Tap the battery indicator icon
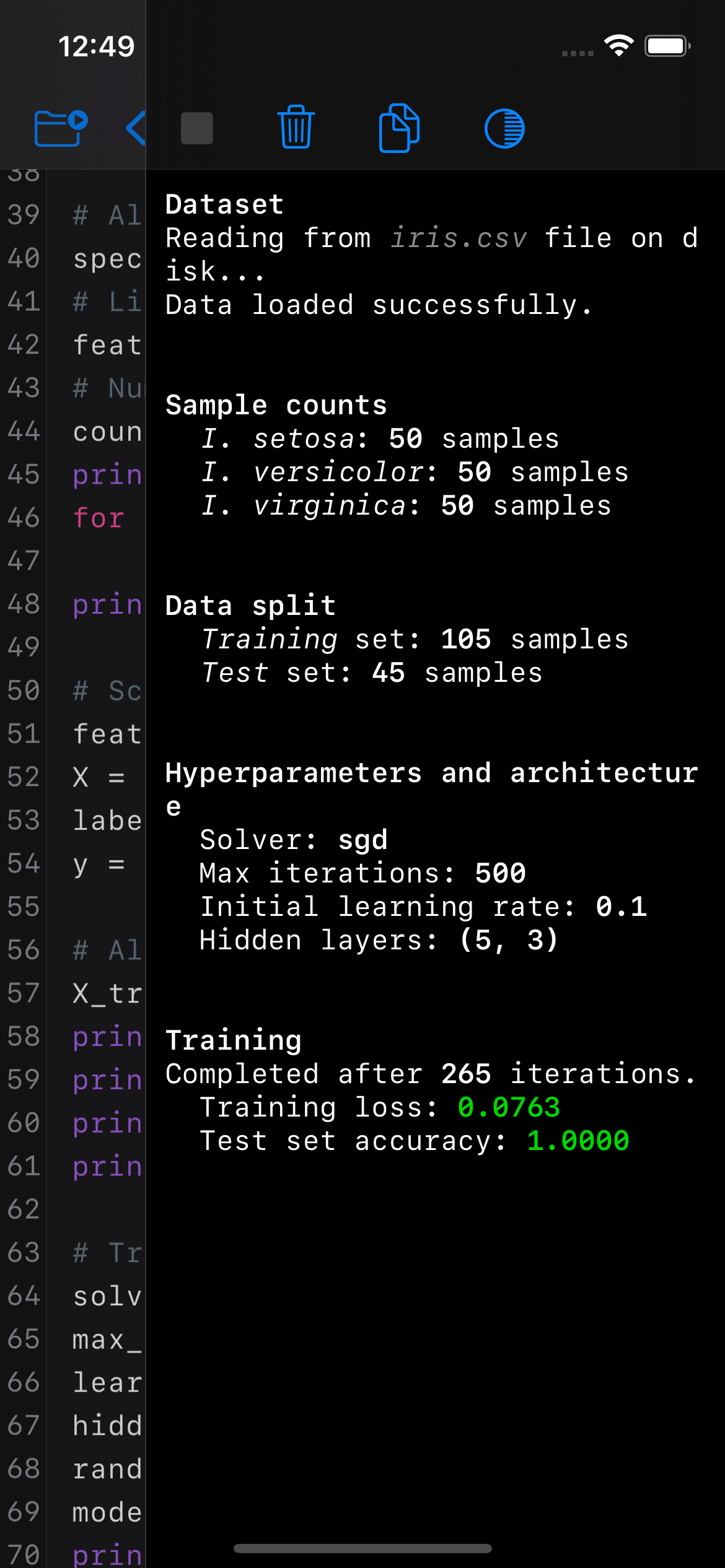The image size is (725, 1568). click(667, 46)
